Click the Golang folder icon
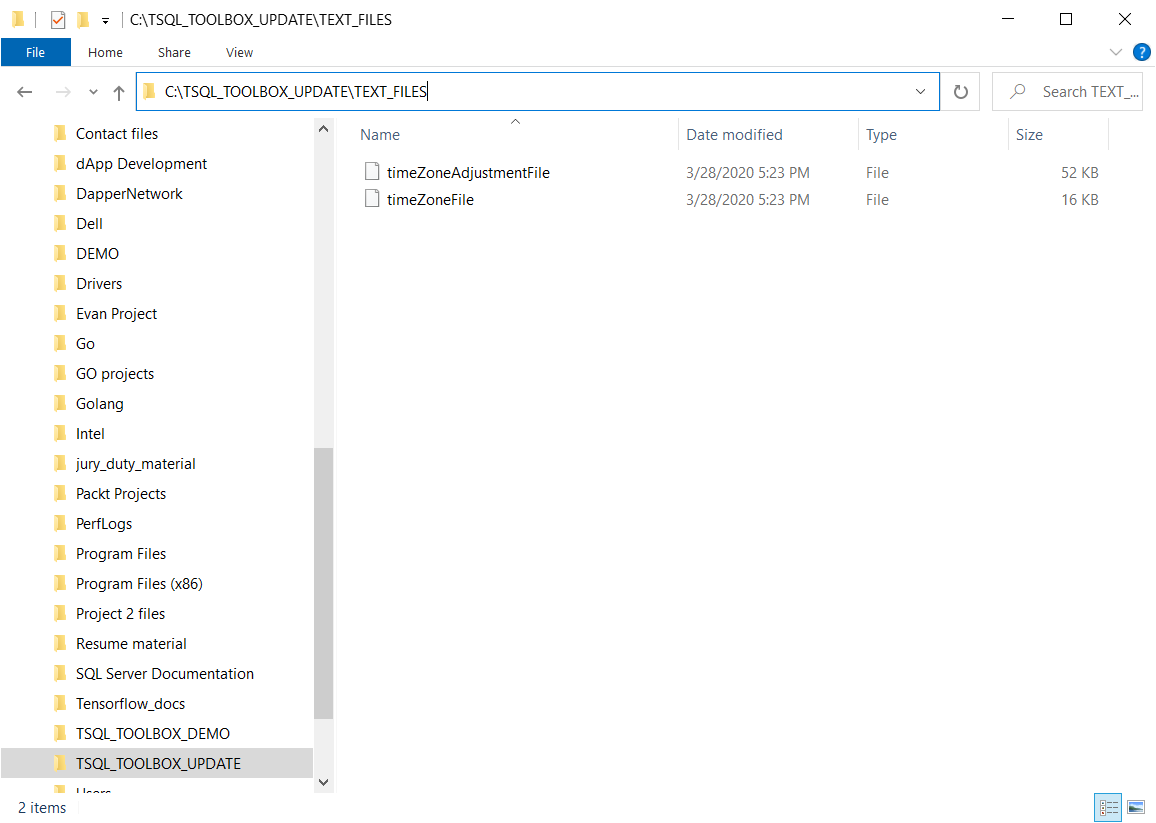The height and width of the screenshot is (823, 1156). pyautogui.click(x=60, y=403)
